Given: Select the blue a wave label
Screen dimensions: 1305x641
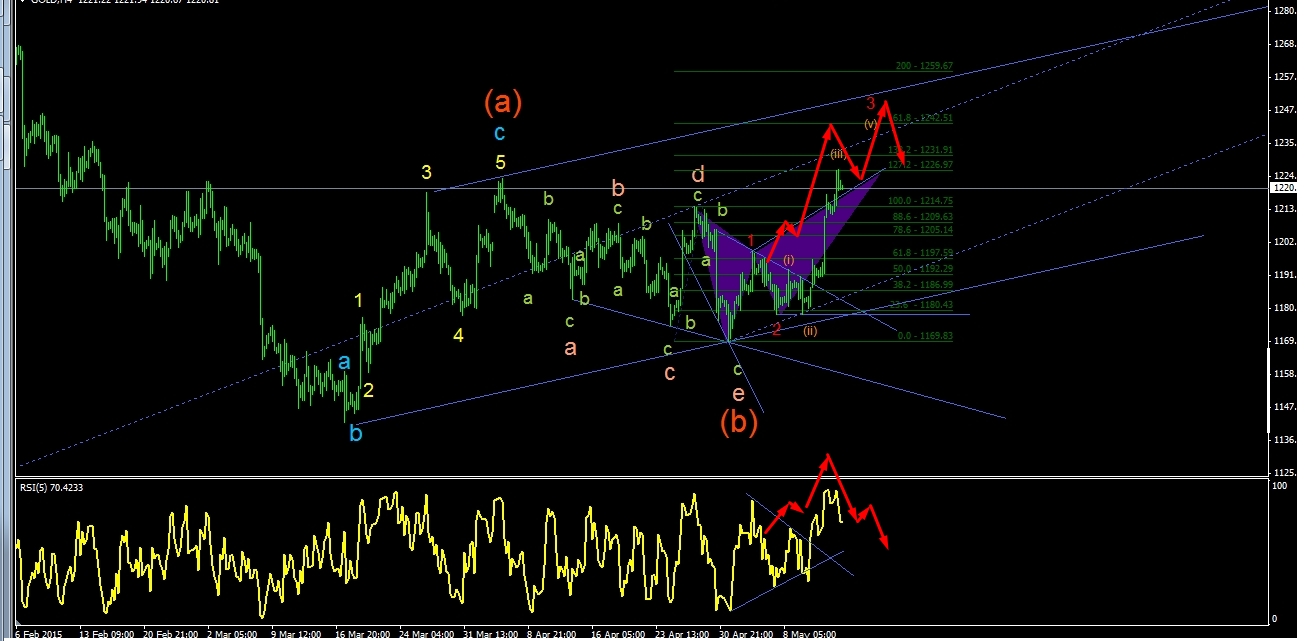Looking at the screenshot, I should click(343, 362).
